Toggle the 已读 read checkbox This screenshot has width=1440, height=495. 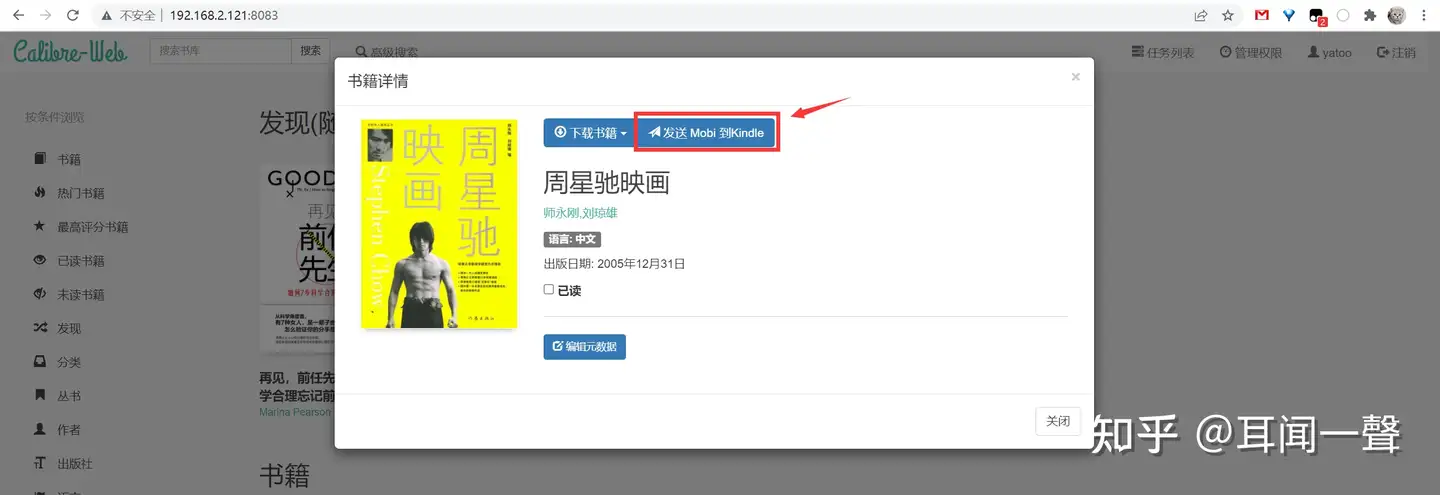548,289
